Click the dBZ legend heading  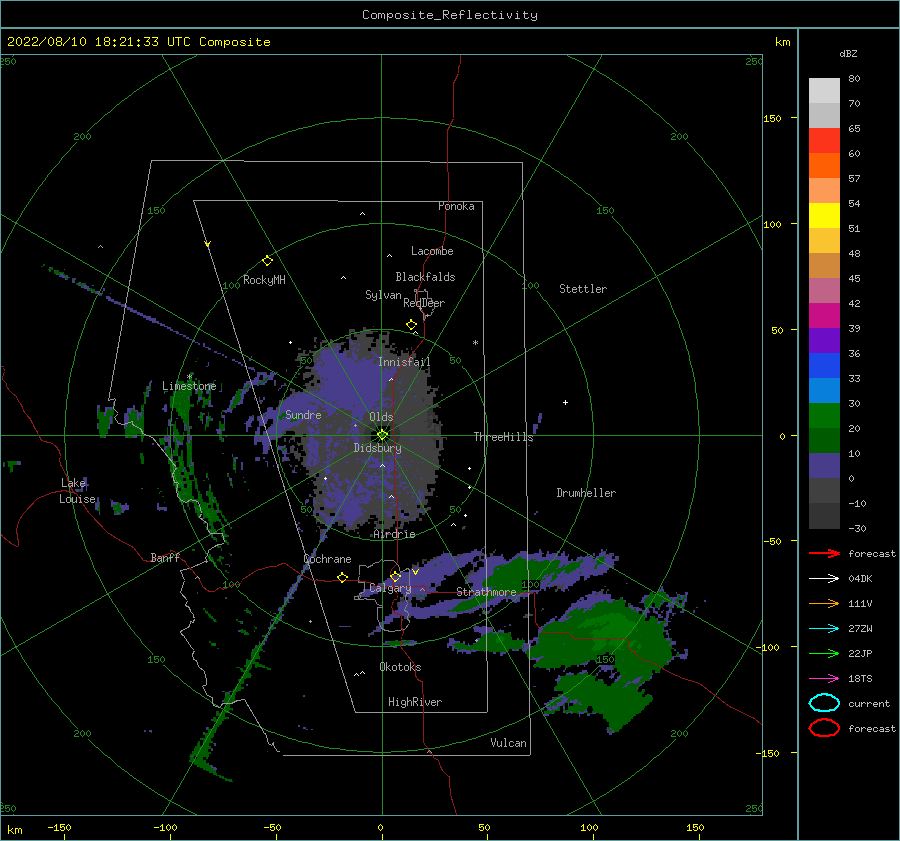(848, 53)
